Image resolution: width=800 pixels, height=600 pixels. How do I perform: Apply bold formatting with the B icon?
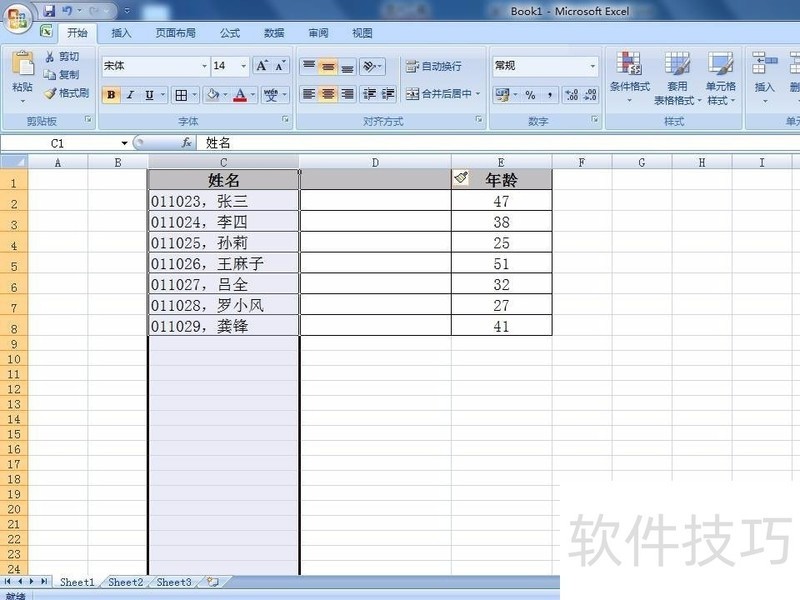pyautogui.click(x=110, y=95)
